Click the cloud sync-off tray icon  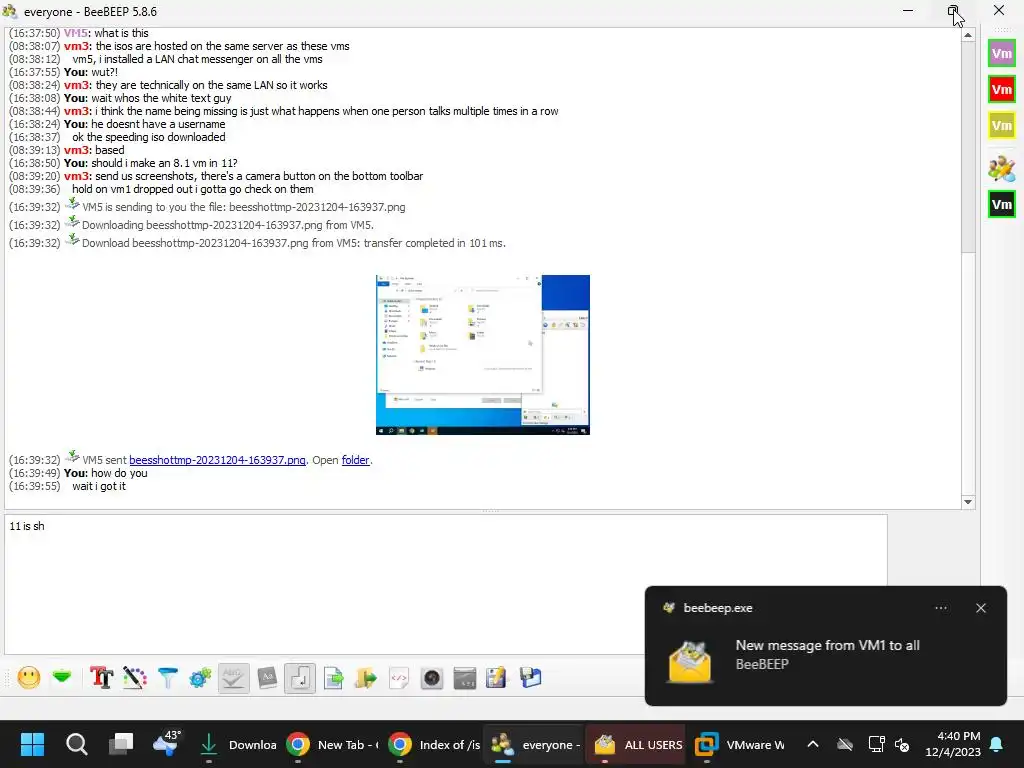point(845,744)
